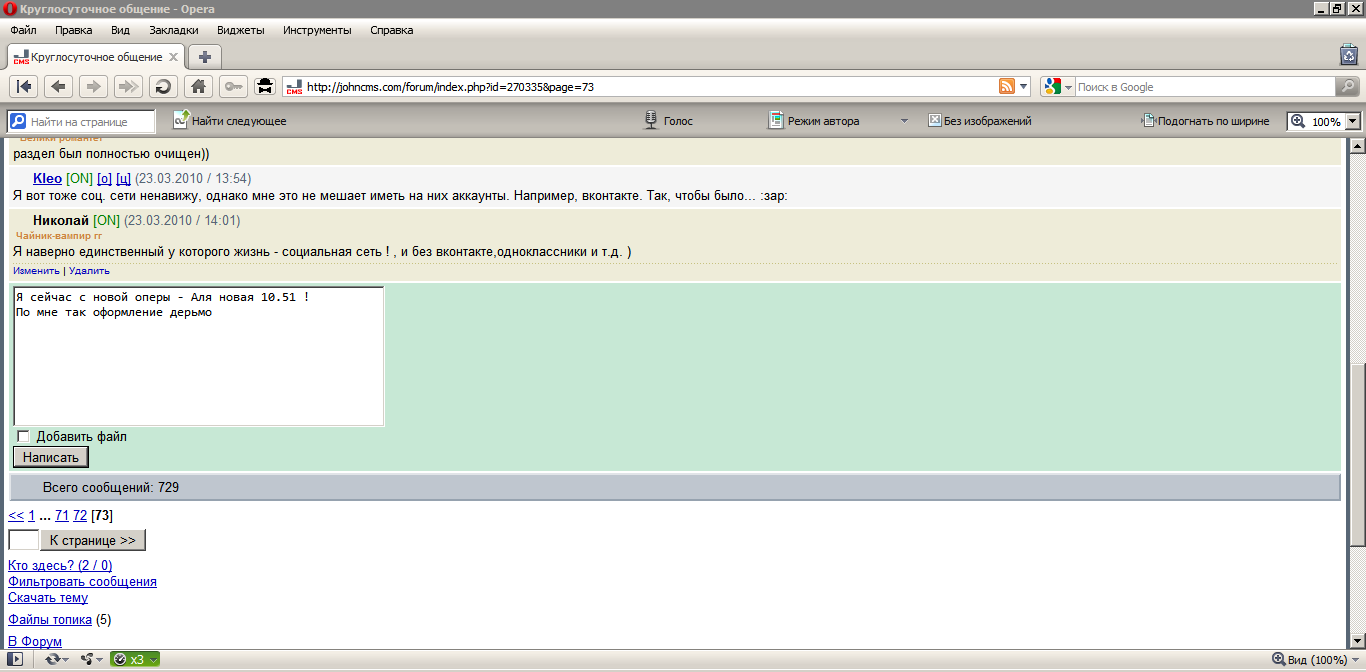This screenshot has height=672, width=1366.
Task: Select the Круглосуточное общение tab
Action: point(97,56)
